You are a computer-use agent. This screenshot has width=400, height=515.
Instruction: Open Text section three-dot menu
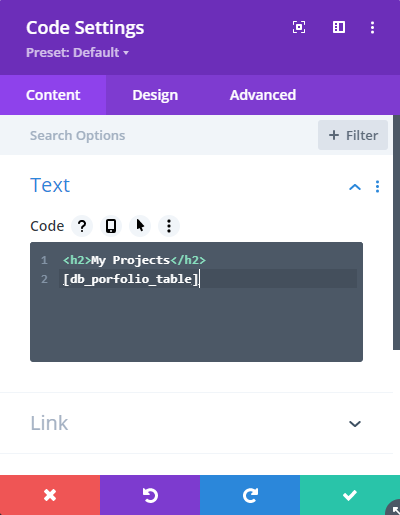(377, 187)
